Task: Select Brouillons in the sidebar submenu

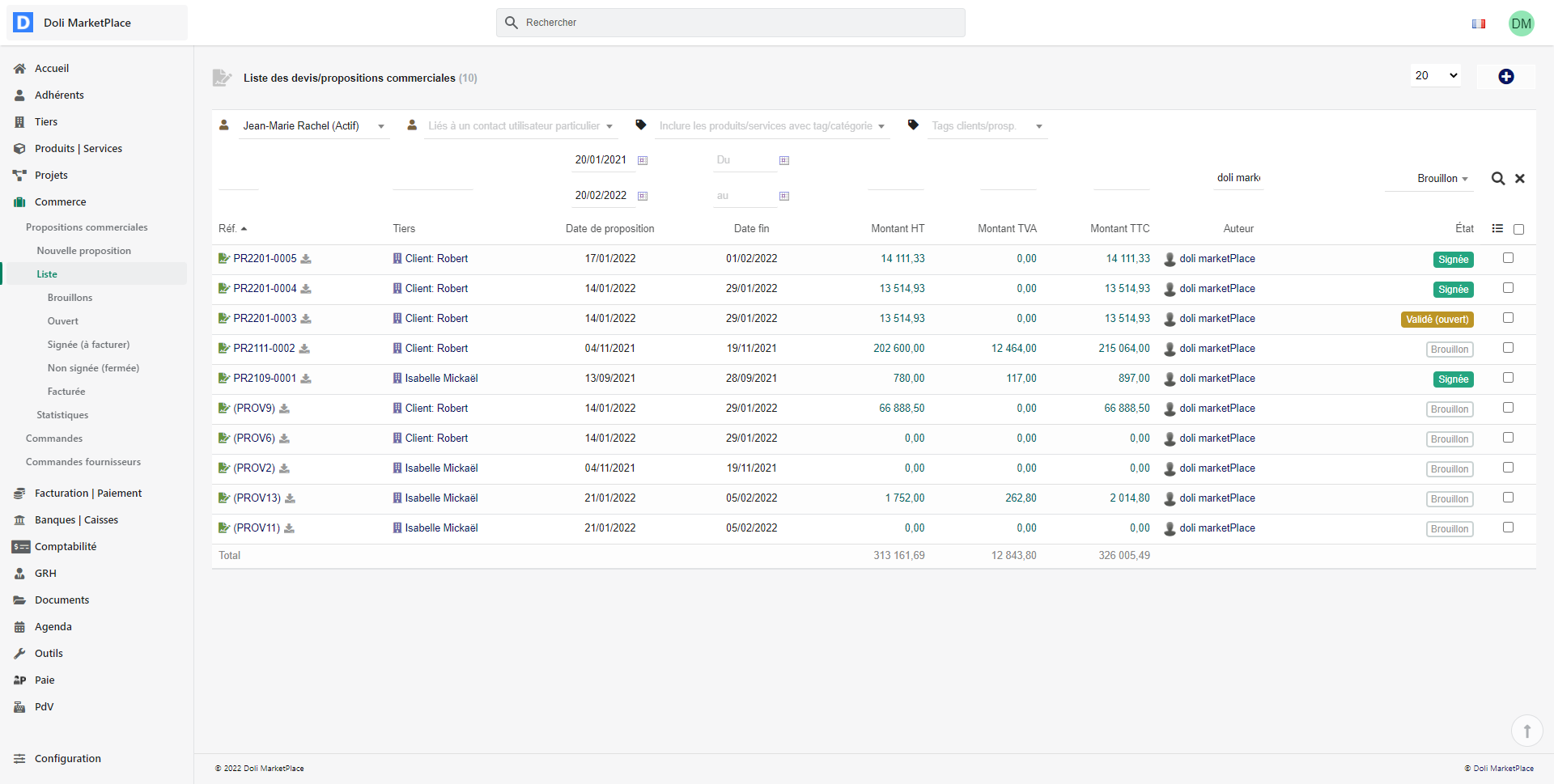Action: tap(70, 298)
